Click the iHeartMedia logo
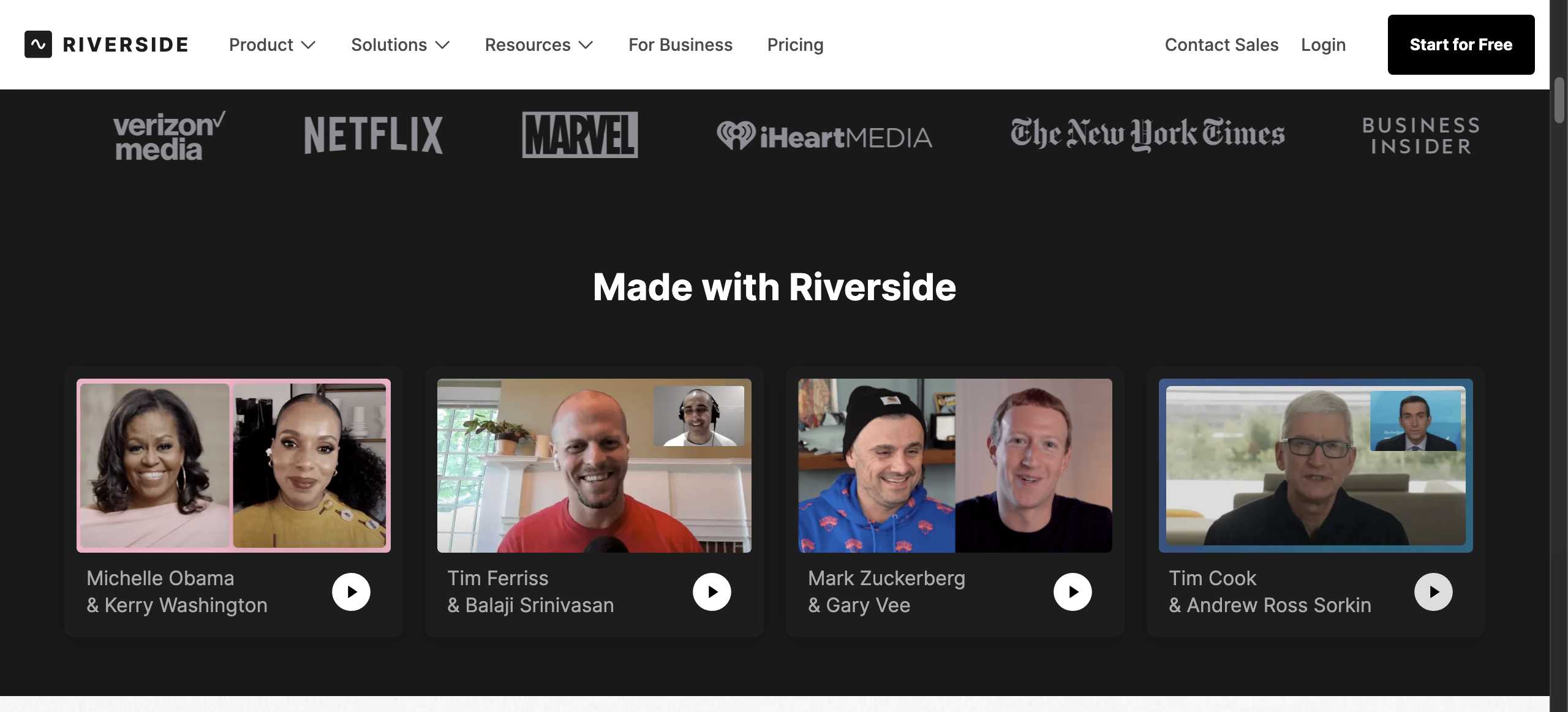1568x712 pixels. (824, 136)
